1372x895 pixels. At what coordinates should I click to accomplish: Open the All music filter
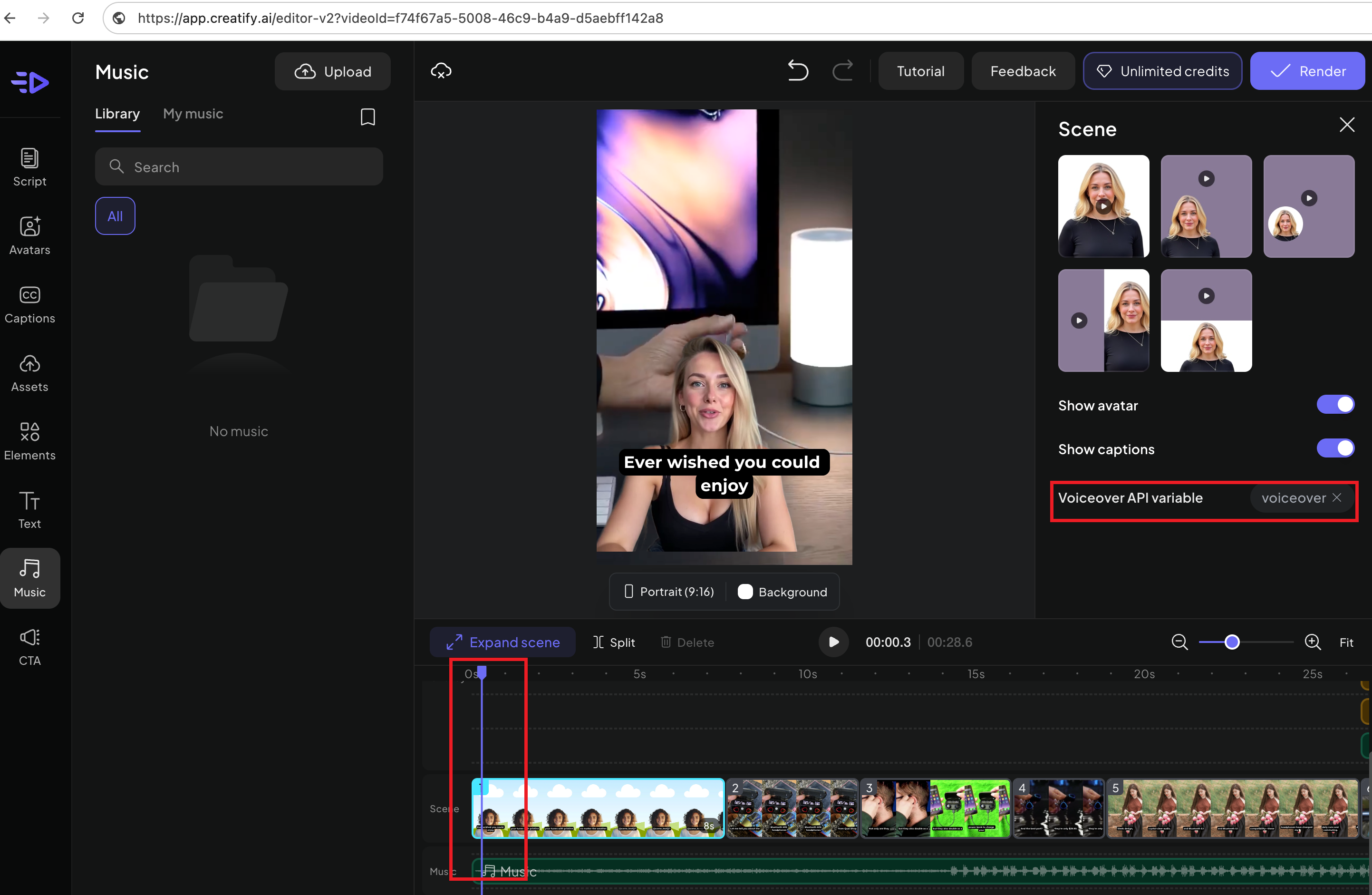click(x=115, y=216)
